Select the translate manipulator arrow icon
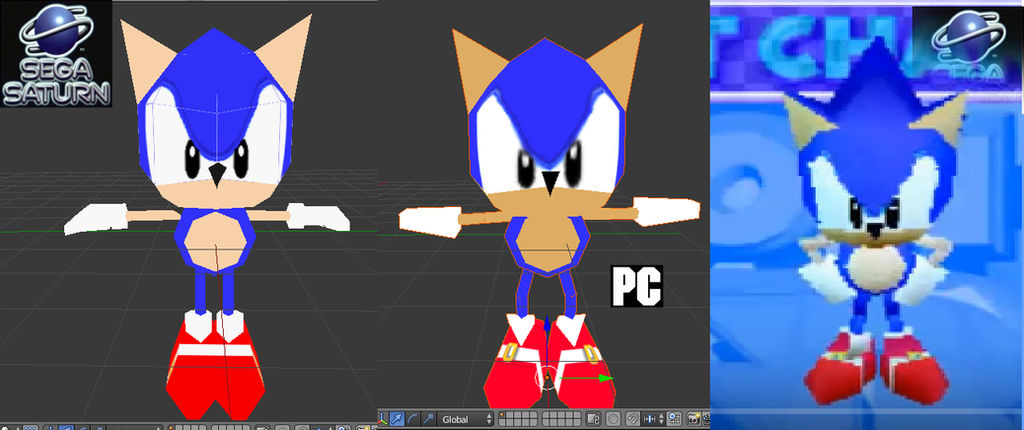 tap(397, 419)
